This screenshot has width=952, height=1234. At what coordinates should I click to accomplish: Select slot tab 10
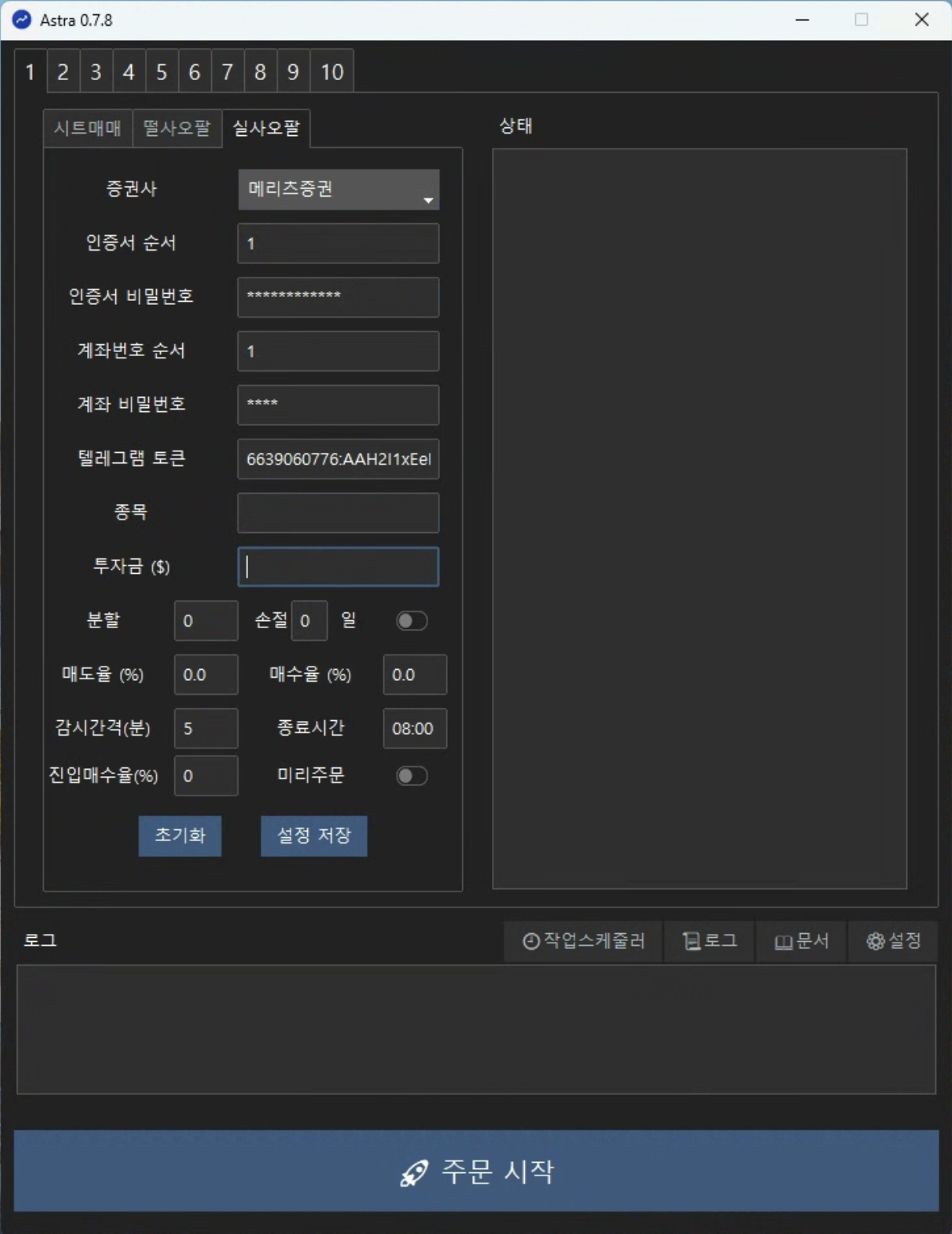332,72
